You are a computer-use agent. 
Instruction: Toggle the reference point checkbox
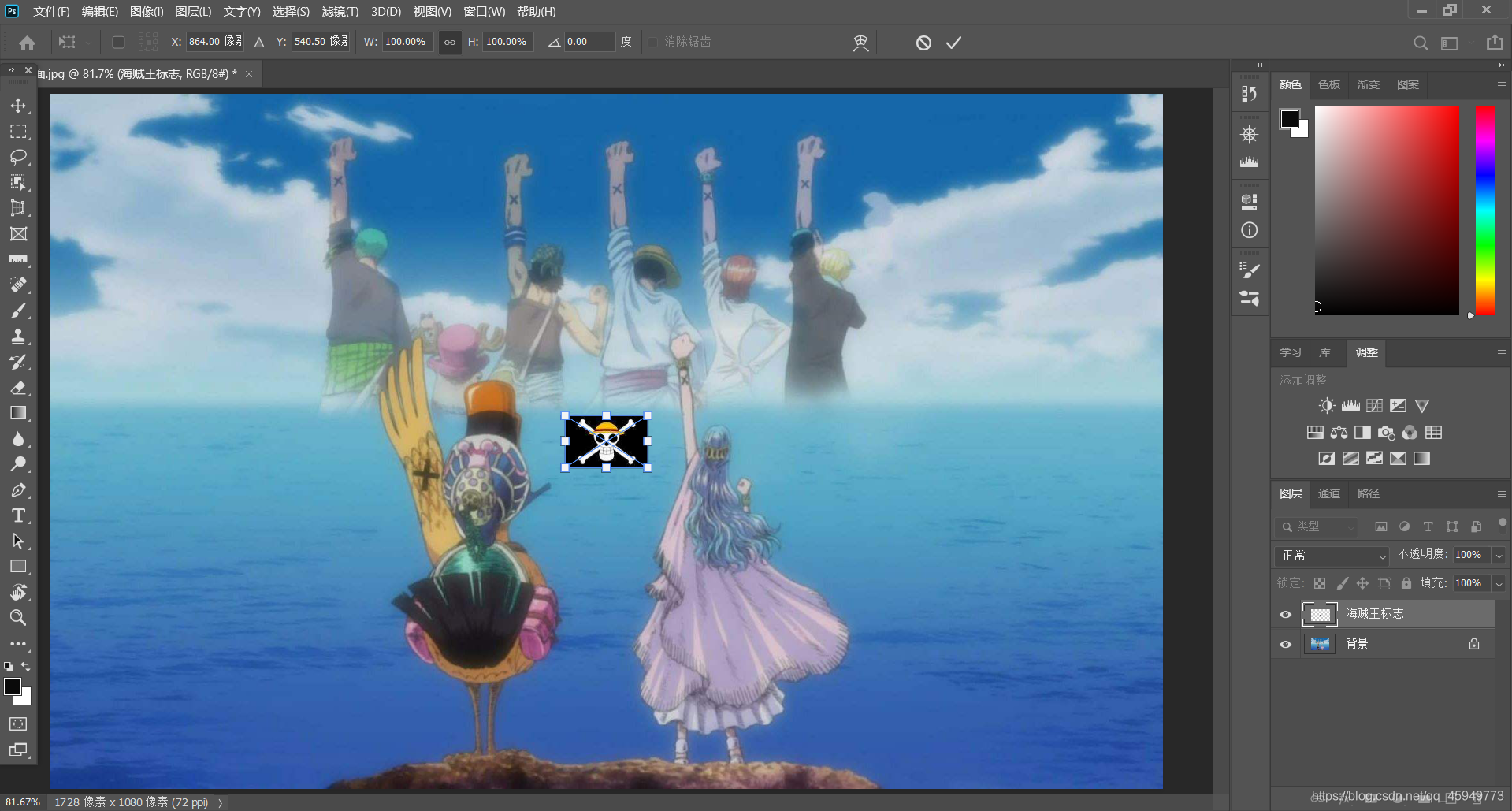point(118,42)
